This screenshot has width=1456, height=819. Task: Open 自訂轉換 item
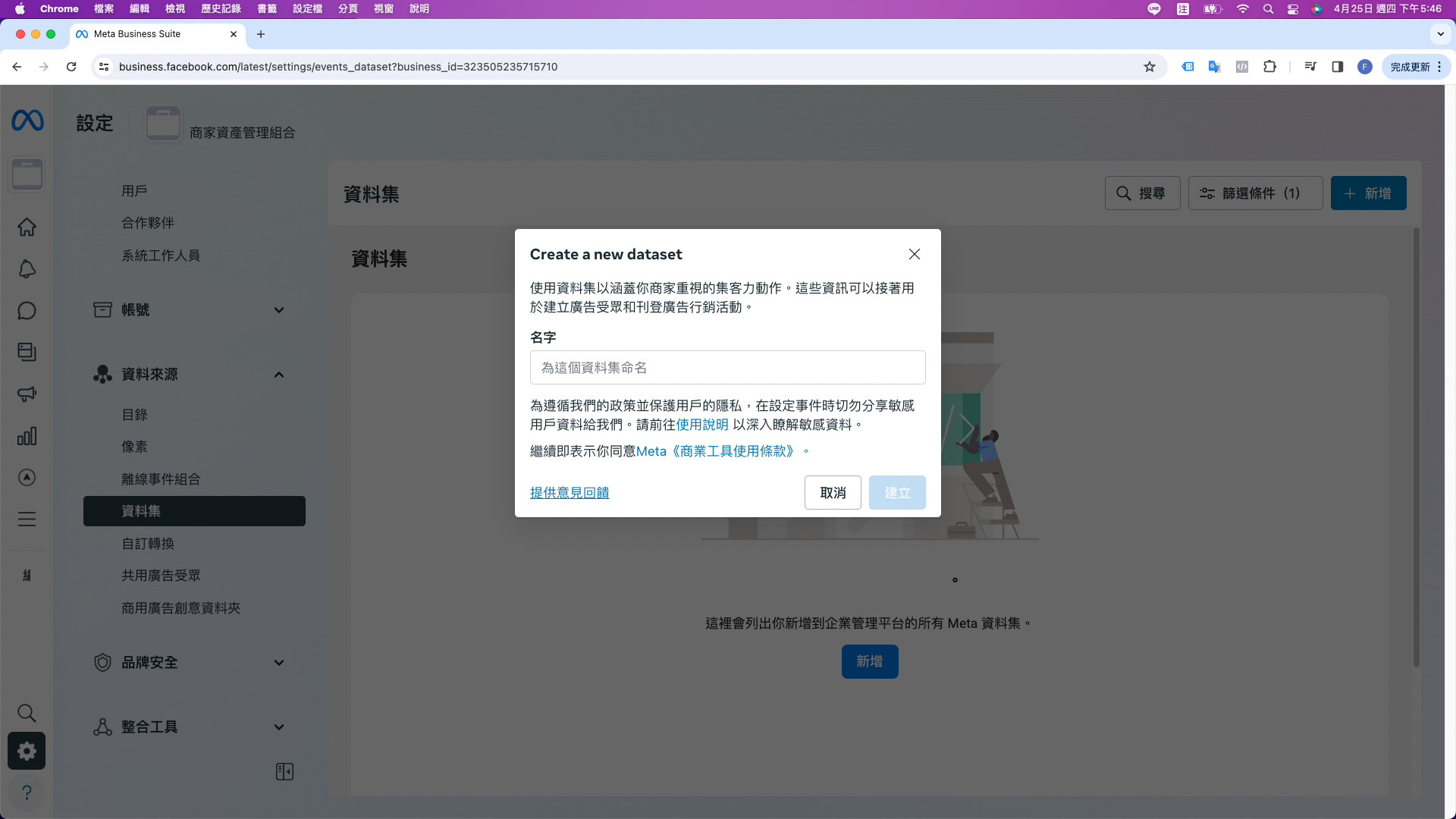tap(148, 544)
